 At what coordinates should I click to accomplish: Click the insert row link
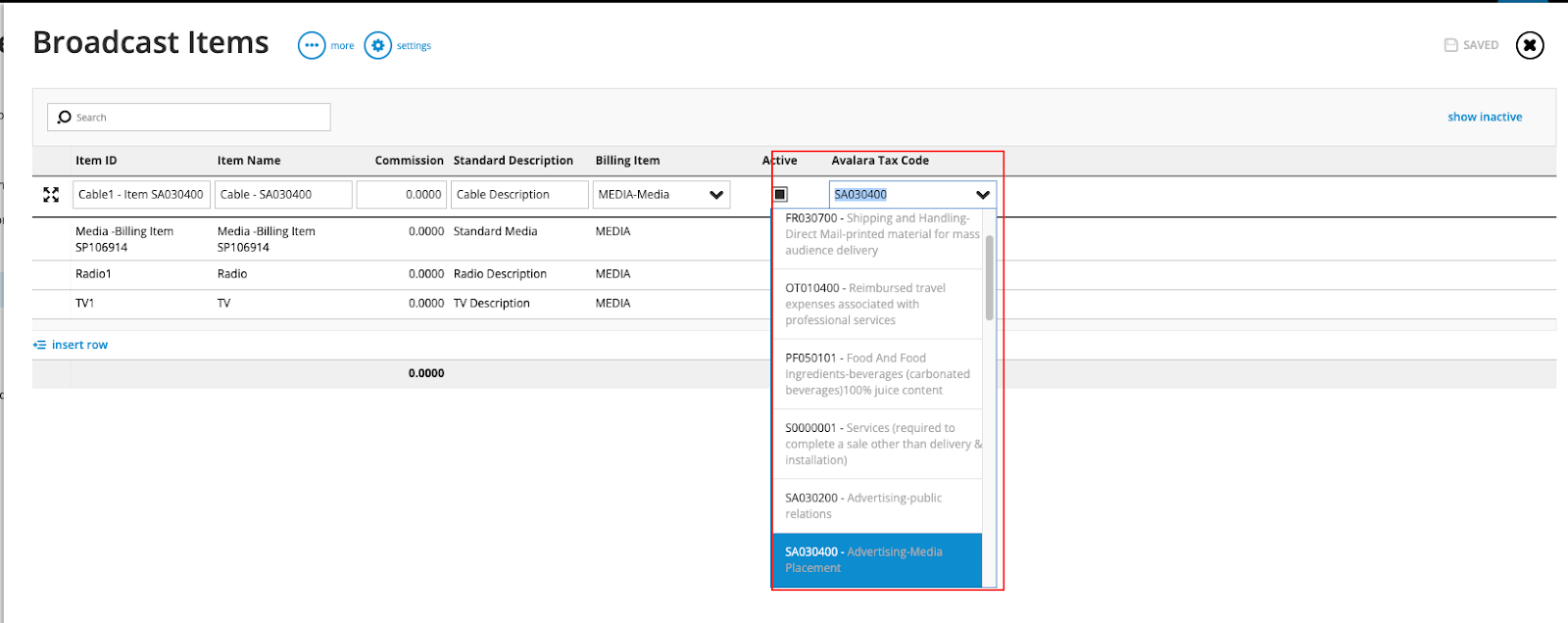pos(79,345)
